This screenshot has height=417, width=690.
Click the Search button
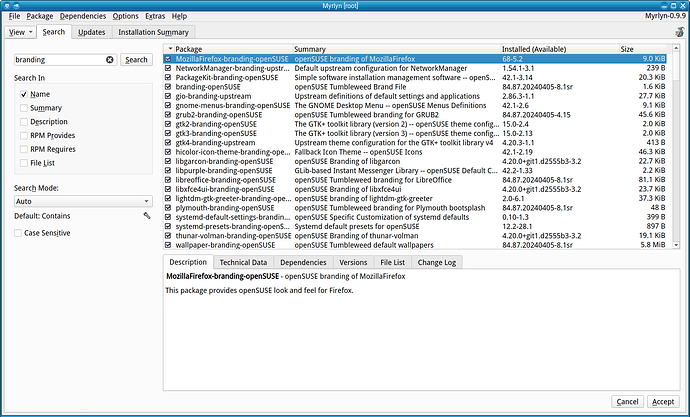click(136, 59)
